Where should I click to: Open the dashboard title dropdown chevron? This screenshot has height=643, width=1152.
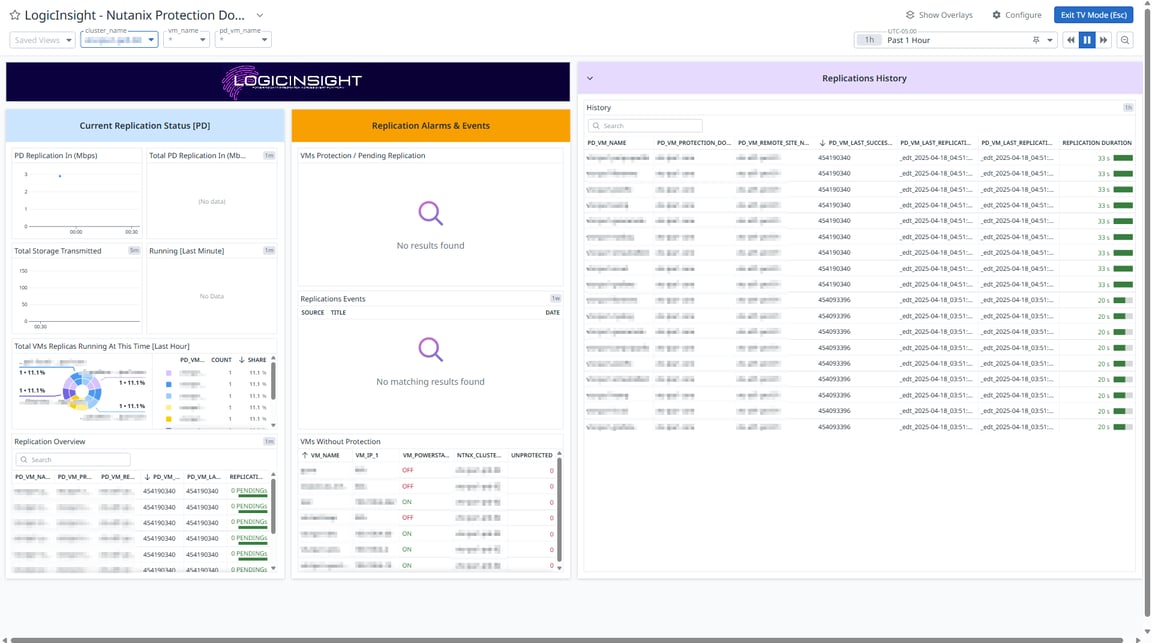(259, 15)
